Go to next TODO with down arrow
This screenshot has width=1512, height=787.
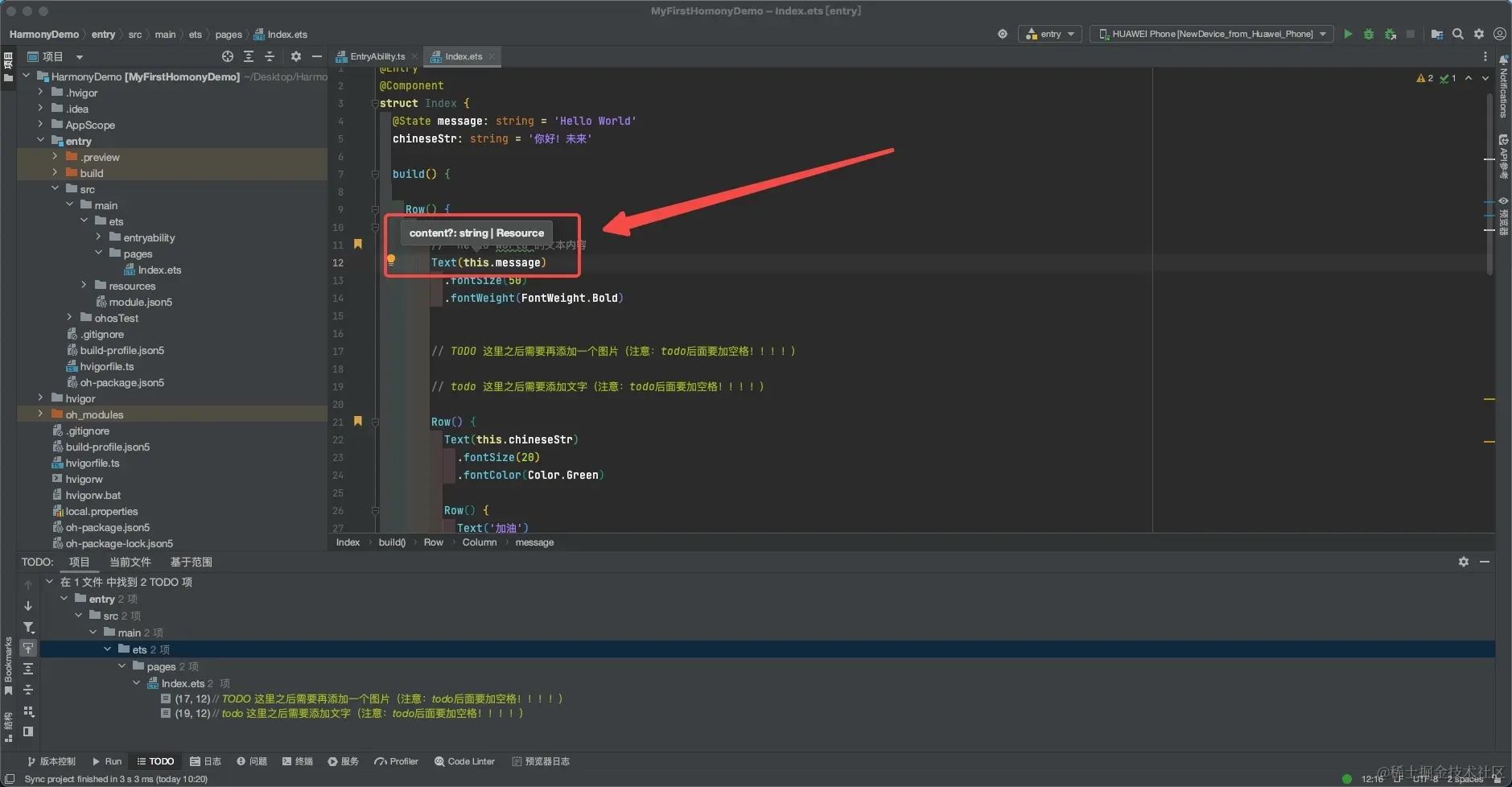28,606
